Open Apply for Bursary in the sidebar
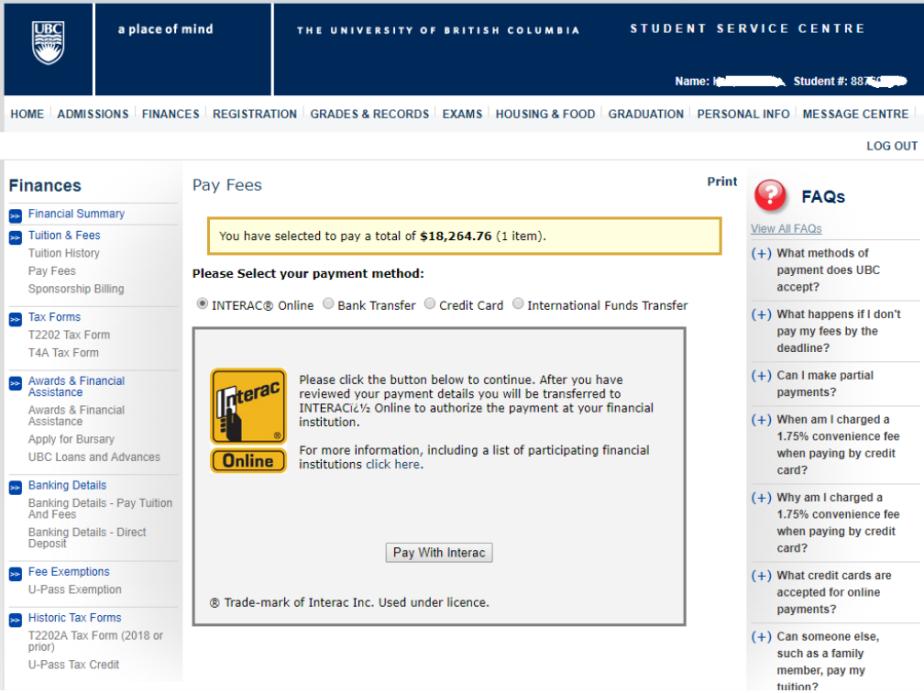This screenshot has height=693, width=924. (71, 439)
